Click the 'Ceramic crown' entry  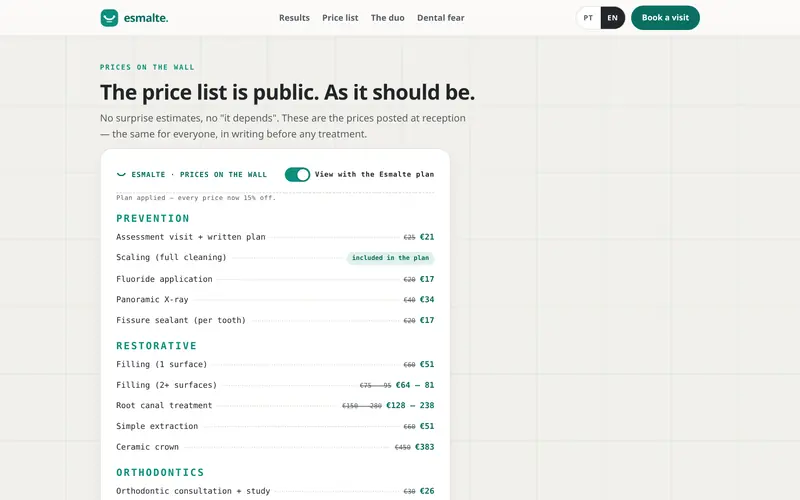pyautogui.click(x=147, y=447)
